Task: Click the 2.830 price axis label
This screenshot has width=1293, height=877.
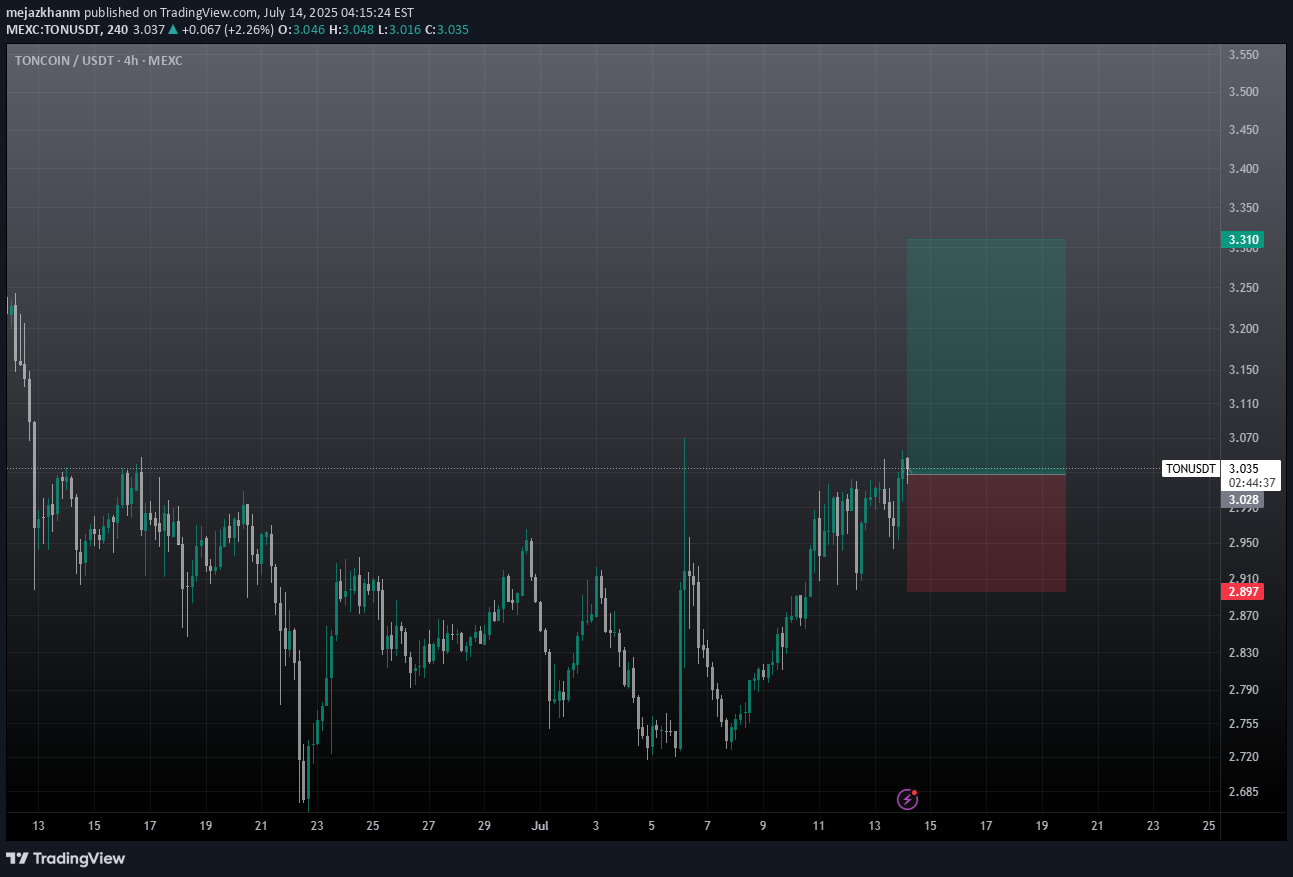Action: (1243, 653)
